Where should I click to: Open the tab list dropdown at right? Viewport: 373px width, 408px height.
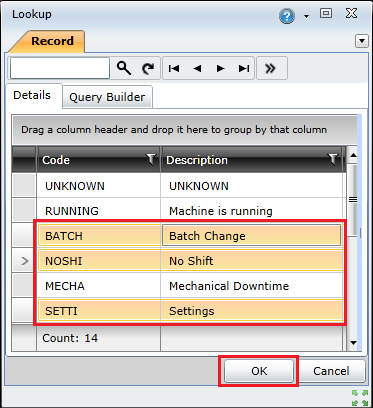point(362,41)
